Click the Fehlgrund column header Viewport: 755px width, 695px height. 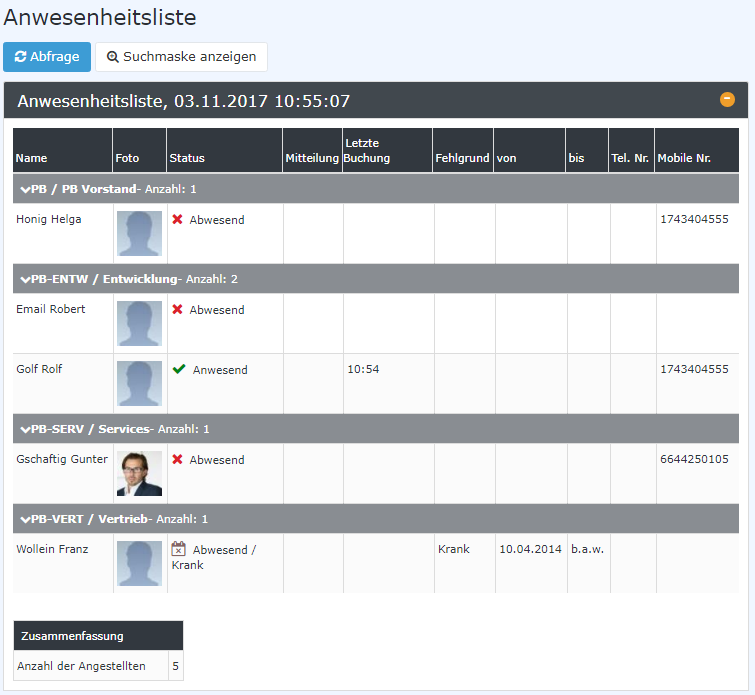click(462, 158)
